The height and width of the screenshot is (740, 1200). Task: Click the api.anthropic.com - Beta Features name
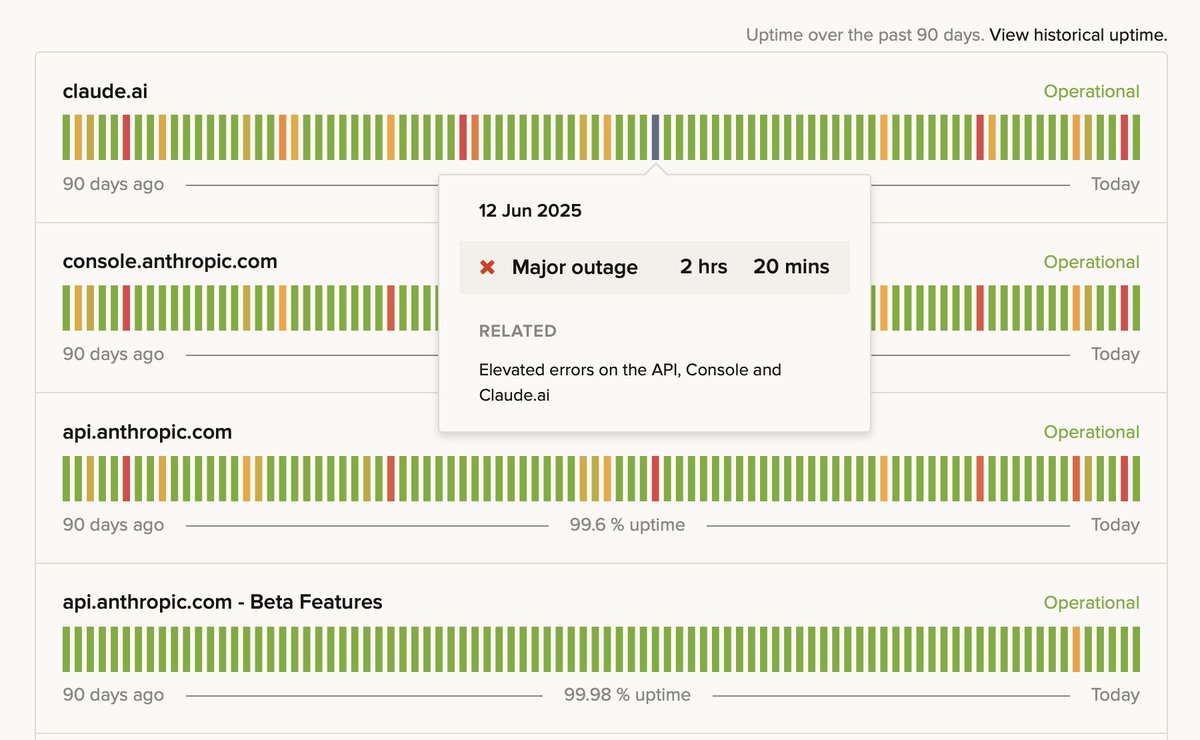tap(222, 602)
